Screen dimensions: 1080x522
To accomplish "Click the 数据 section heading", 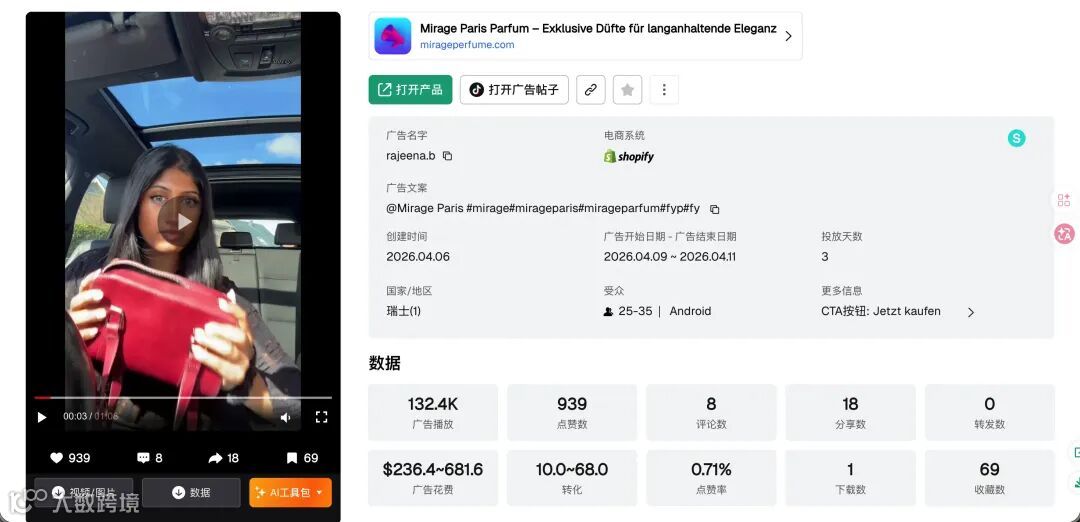I will (x=384, y=363).
